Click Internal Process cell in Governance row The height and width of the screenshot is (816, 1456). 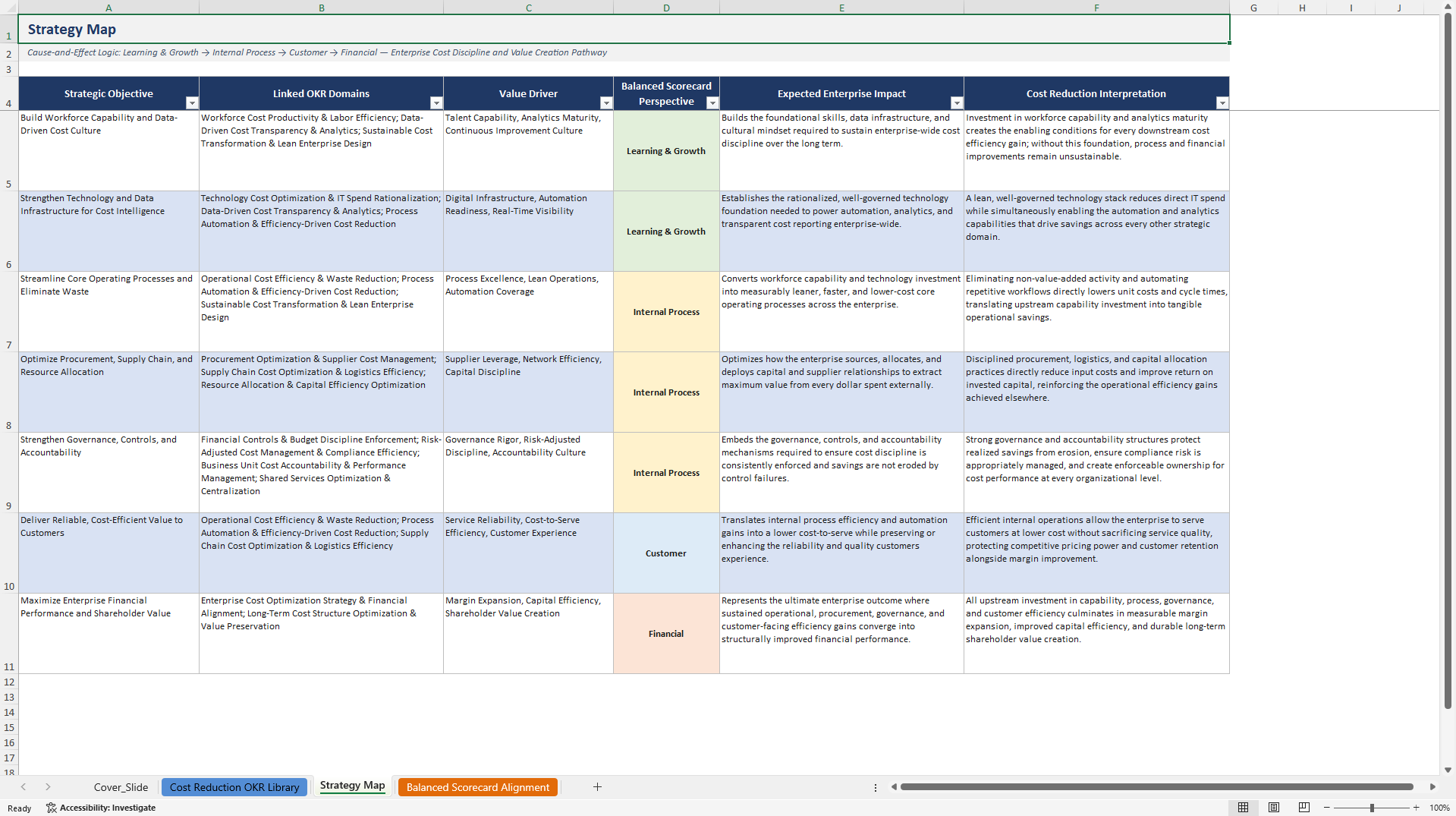pyautogui.click(x=666, y=472)
